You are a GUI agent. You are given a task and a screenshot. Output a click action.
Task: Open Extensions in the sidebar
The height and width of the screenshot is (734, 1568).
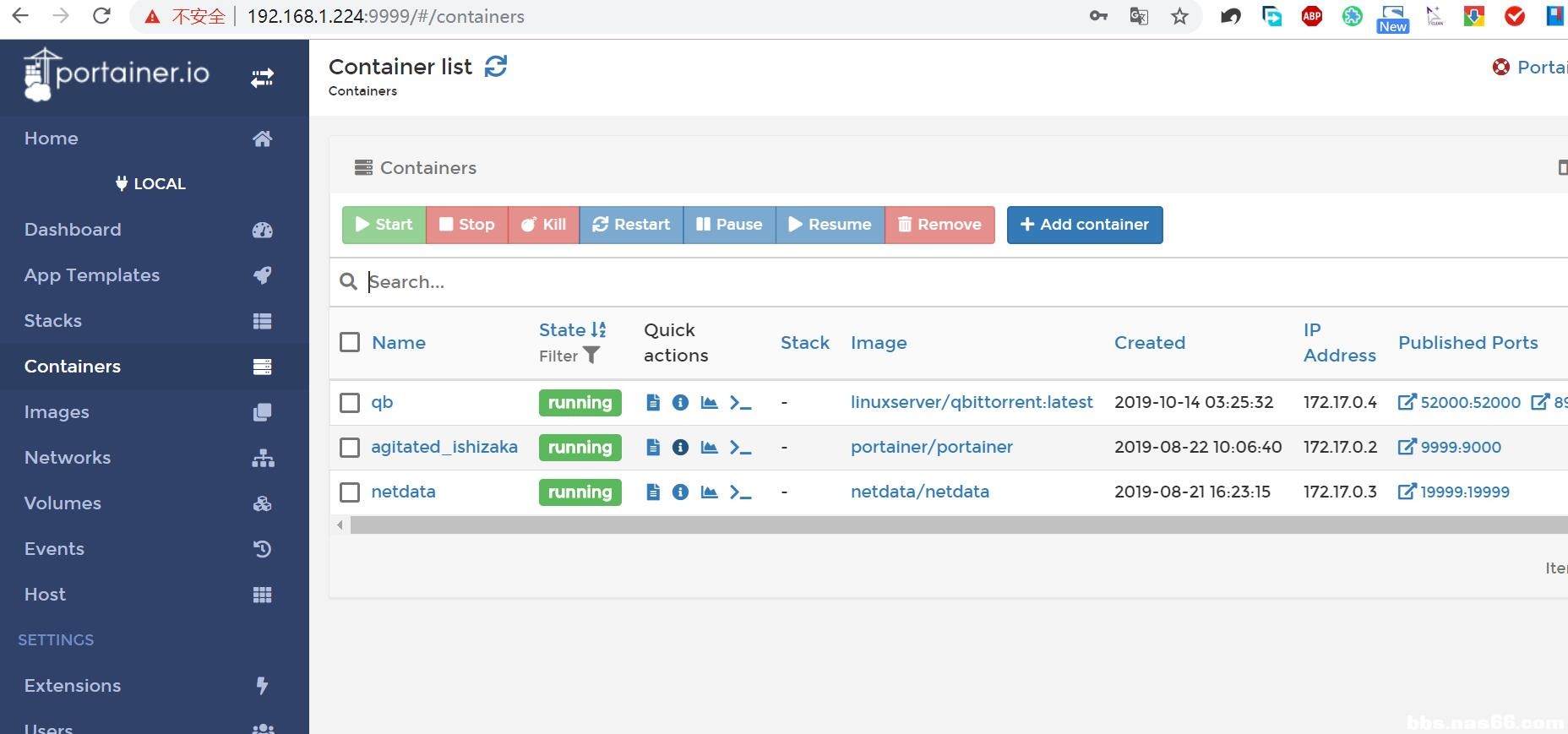click(x=155, y=686)
